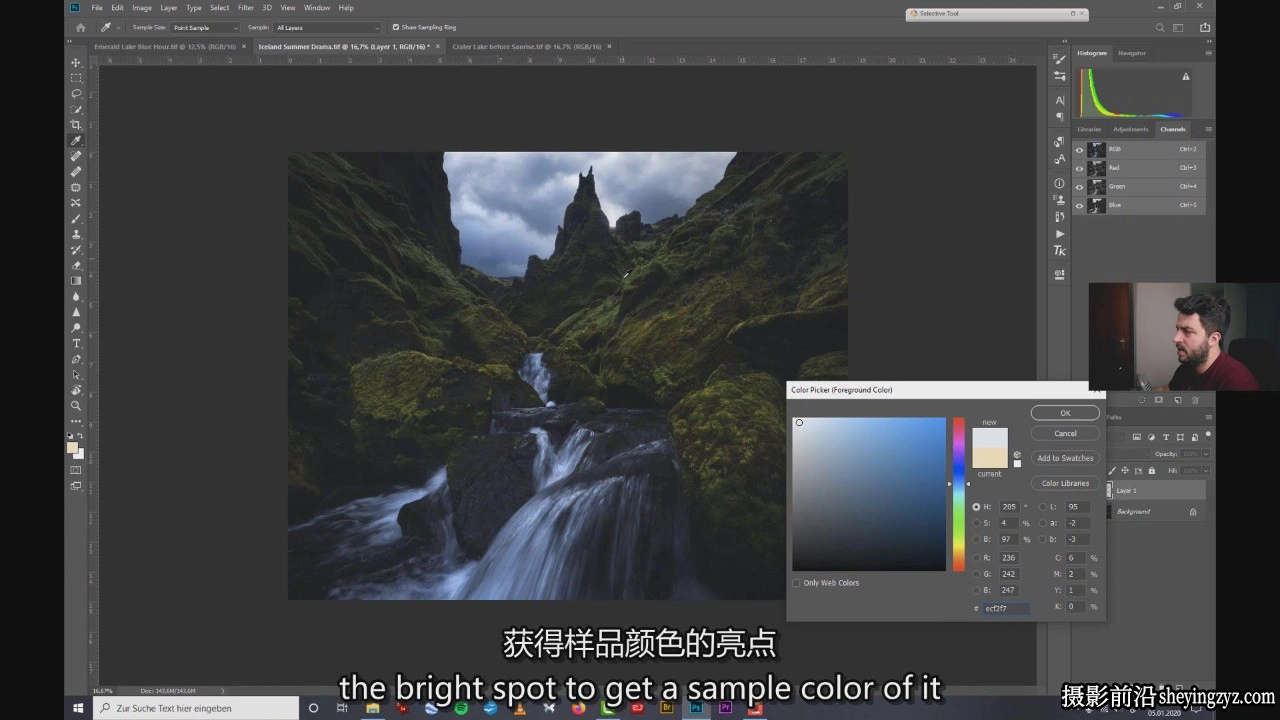Select the Eyedropper tool in the toolbar
This screenshot has height=720, width=1280.
(x=76, y=141)
